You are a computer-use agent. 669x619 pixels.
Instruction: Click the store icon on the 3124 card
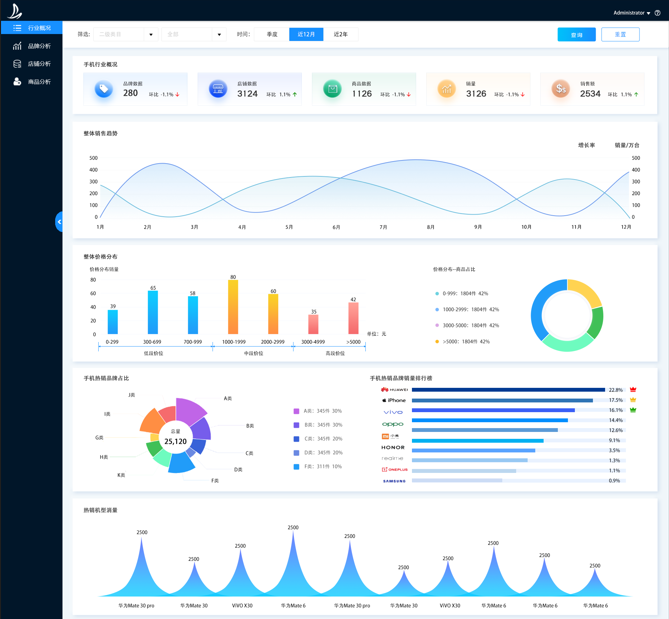coord(218,89)
